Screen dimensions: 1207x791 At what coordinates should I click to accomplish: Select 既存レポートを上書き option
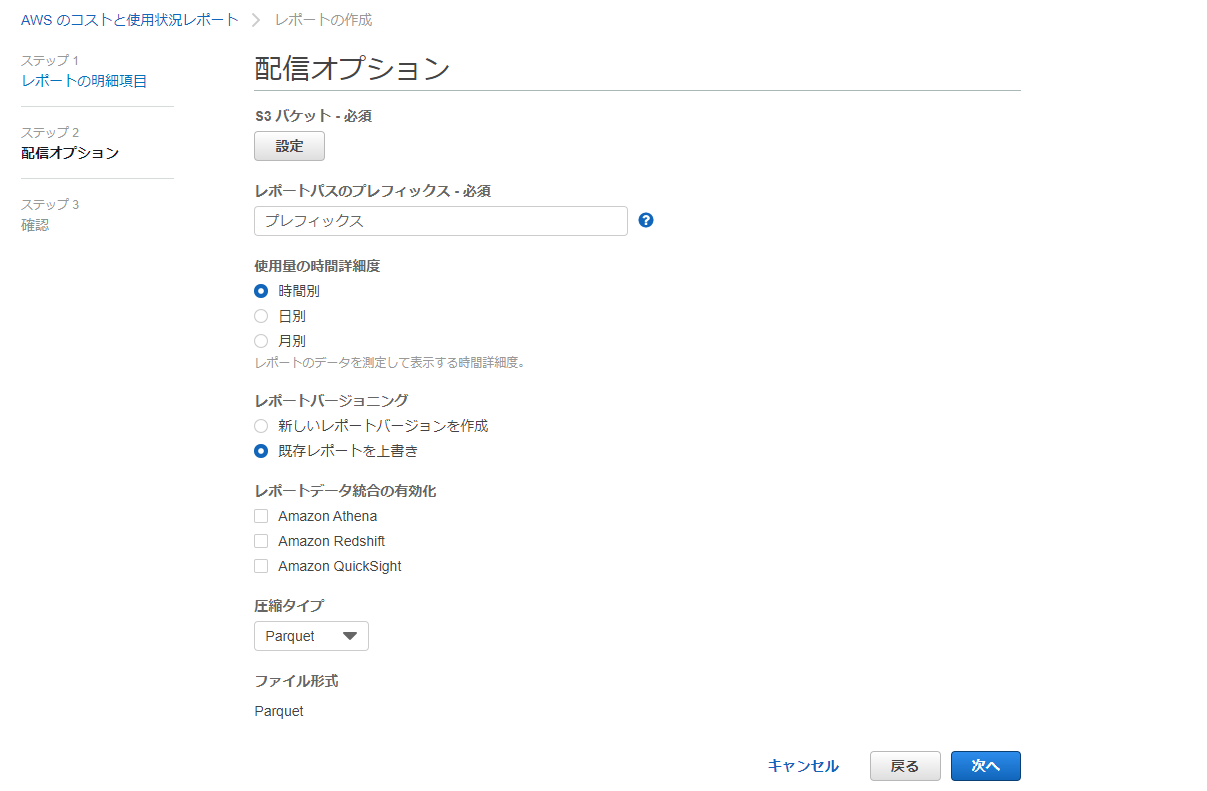pyautogui.click(x=261, y=451)
